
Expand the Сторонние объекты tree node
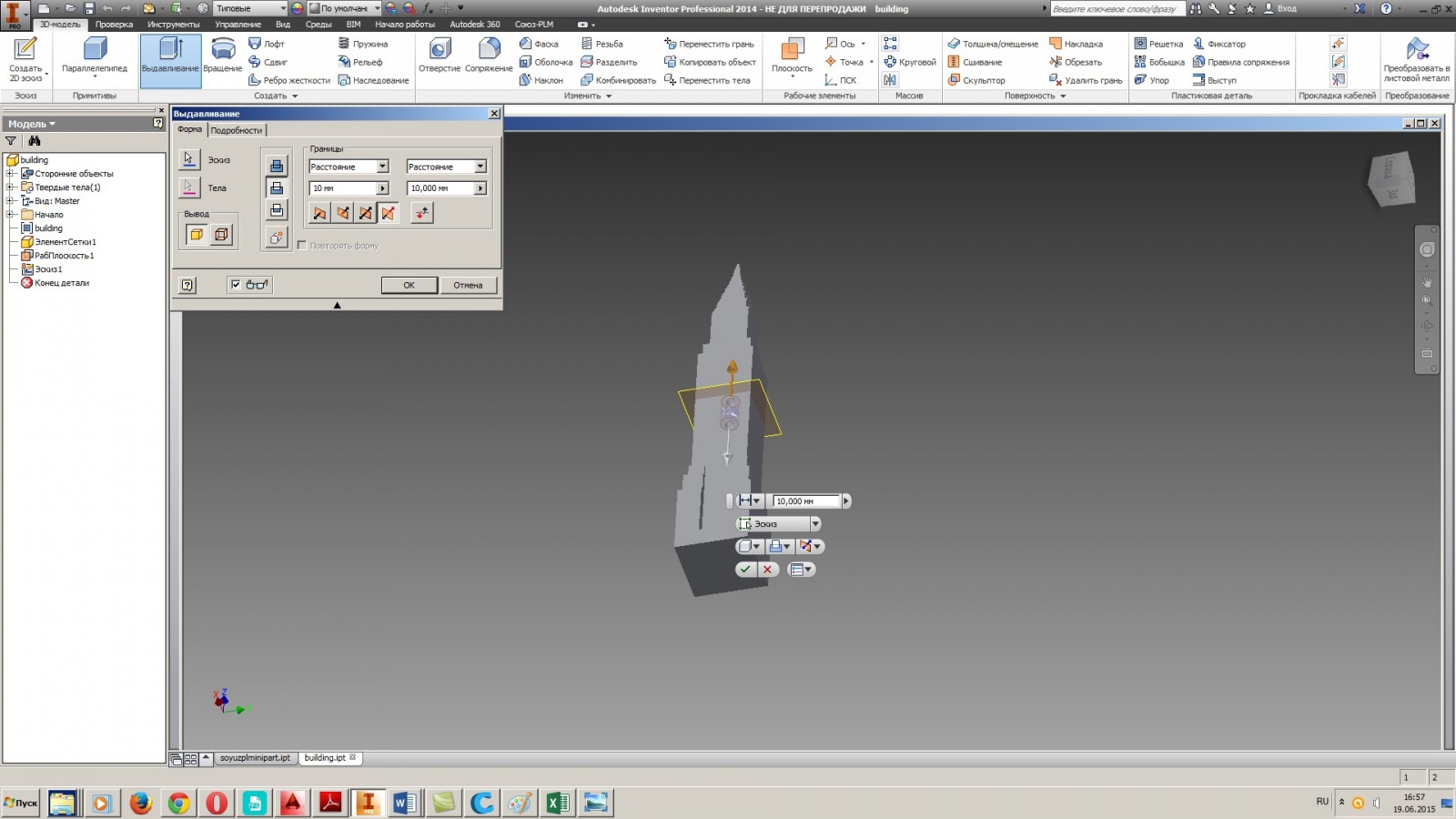coord(10,174)
